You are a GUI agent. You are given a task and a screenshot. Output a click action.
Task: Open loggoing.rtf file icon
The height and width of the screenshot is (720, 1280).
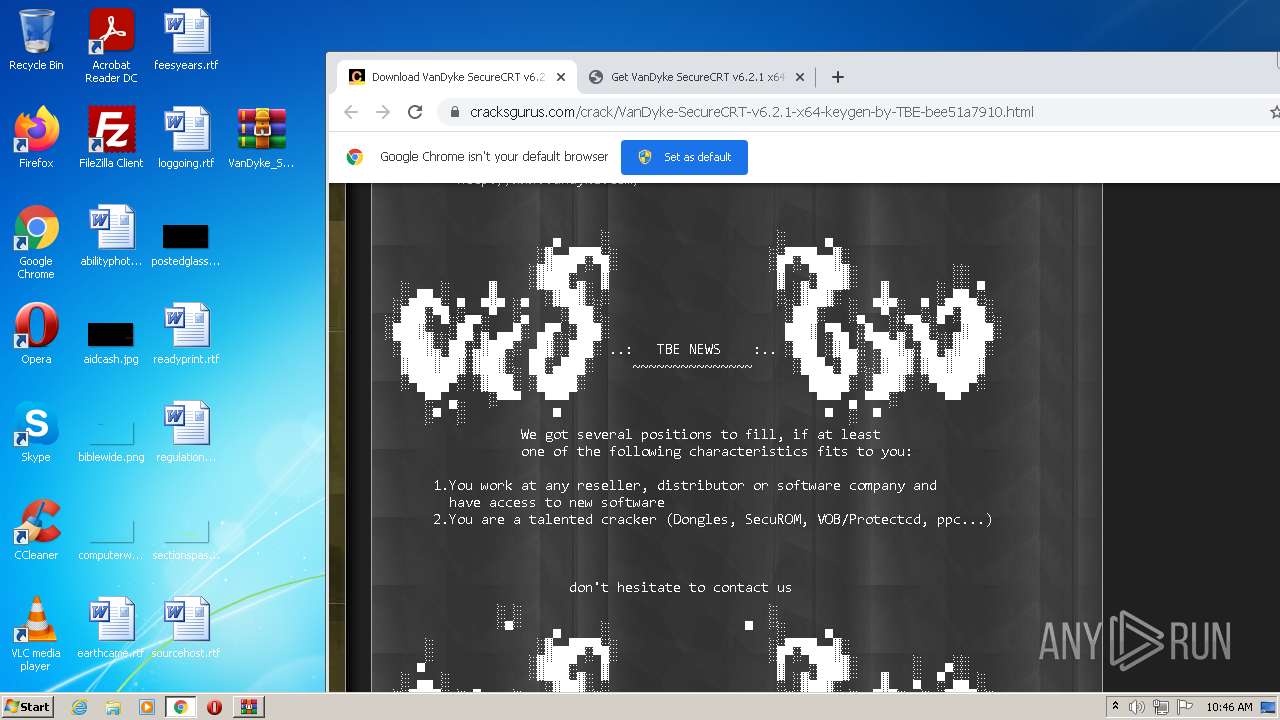click(x=186, y=138)
